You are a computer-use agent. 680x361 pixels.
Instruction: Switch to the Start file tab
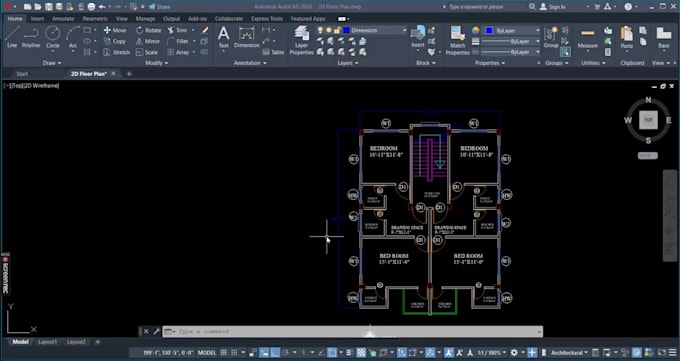(22, 74)
